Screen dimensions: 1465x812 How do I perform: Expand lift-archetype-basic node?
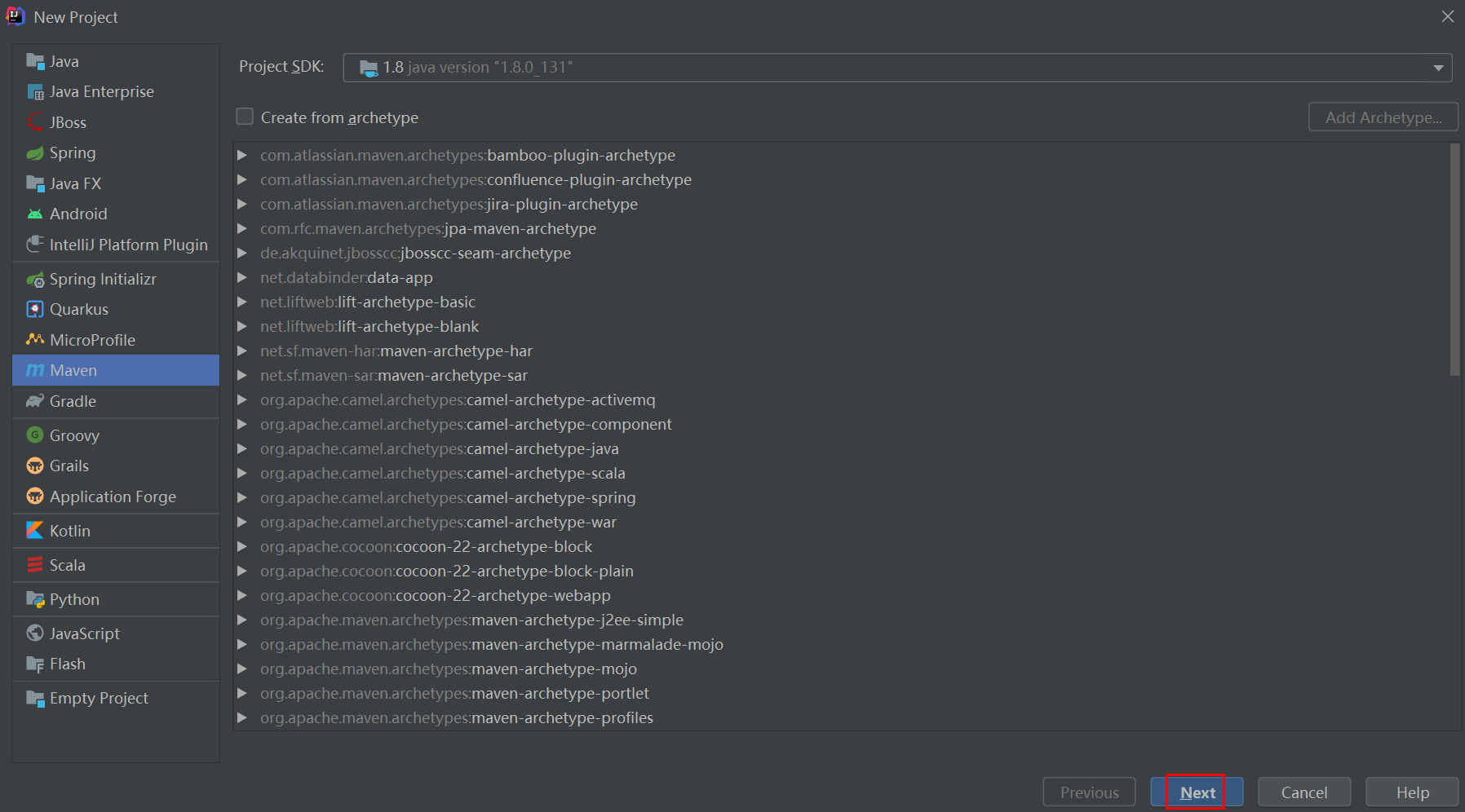pos(242,302)
